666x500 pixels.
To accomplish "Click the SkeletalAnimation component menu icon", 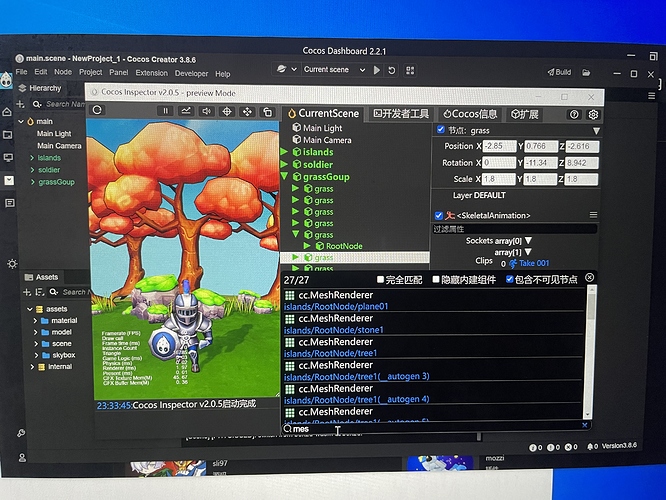I will click(593, 215).
